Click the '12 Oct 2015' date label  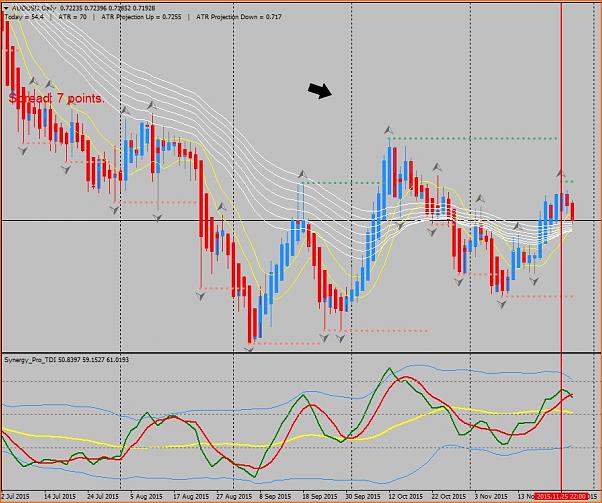tap(405, 496)
